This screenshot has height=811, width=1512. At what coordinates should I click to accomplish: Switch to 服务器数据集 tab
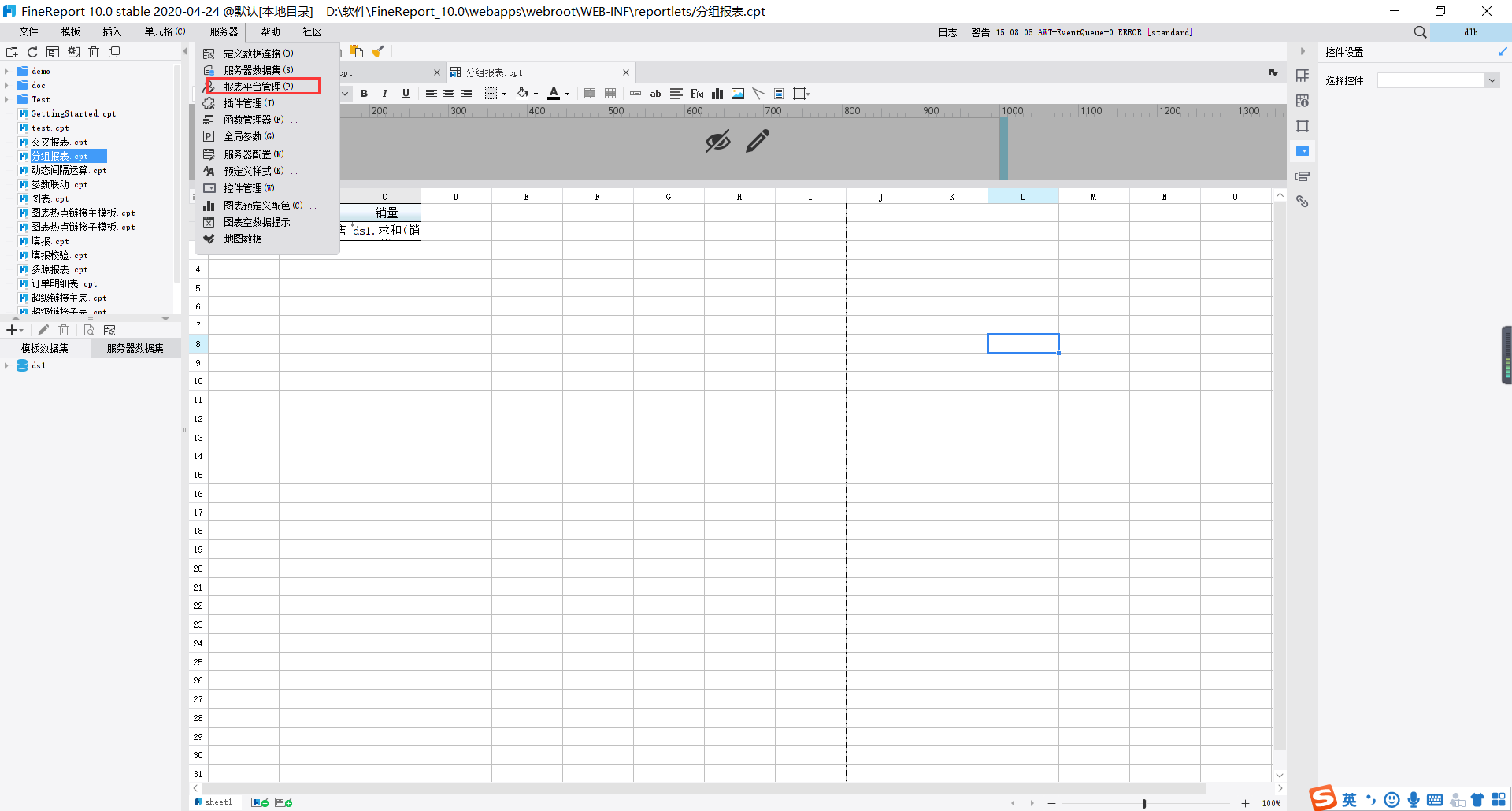(x=135, y=348)
